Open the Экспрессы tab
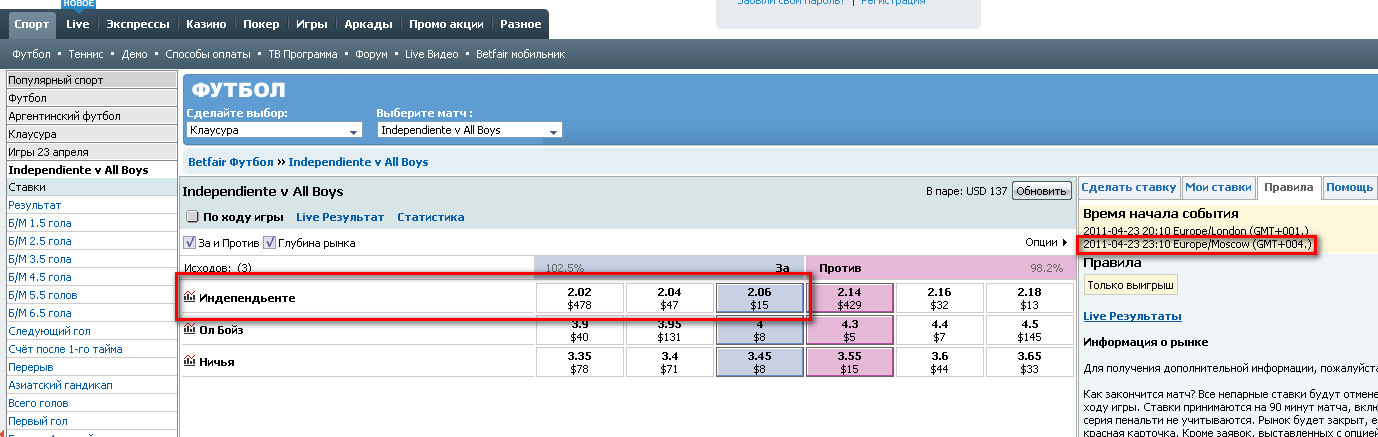1378x437 pixels. coord(138,24)
